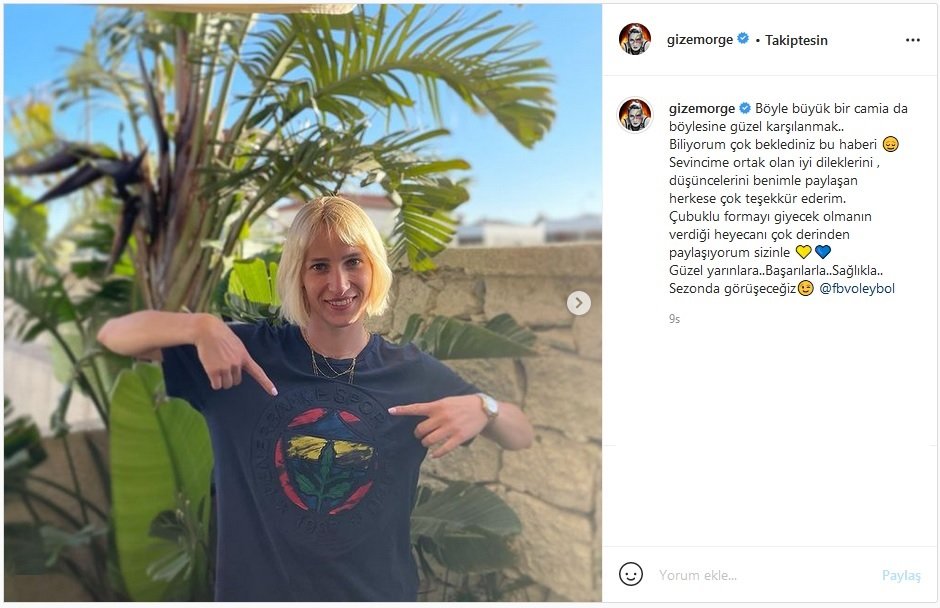Open the three-dots more options menu
This screenshot has width=940, height=608.
912,40
